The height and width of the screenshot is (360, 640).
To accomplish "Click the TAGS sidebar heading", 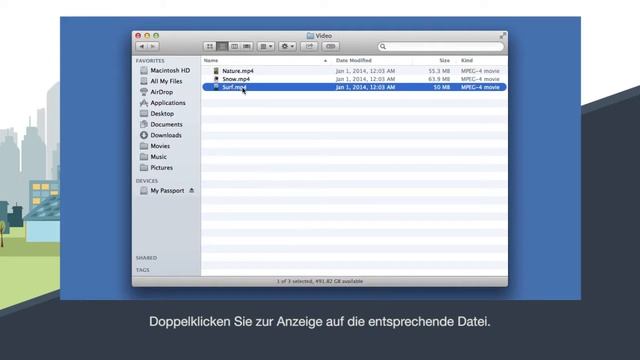I will point(142,270).
